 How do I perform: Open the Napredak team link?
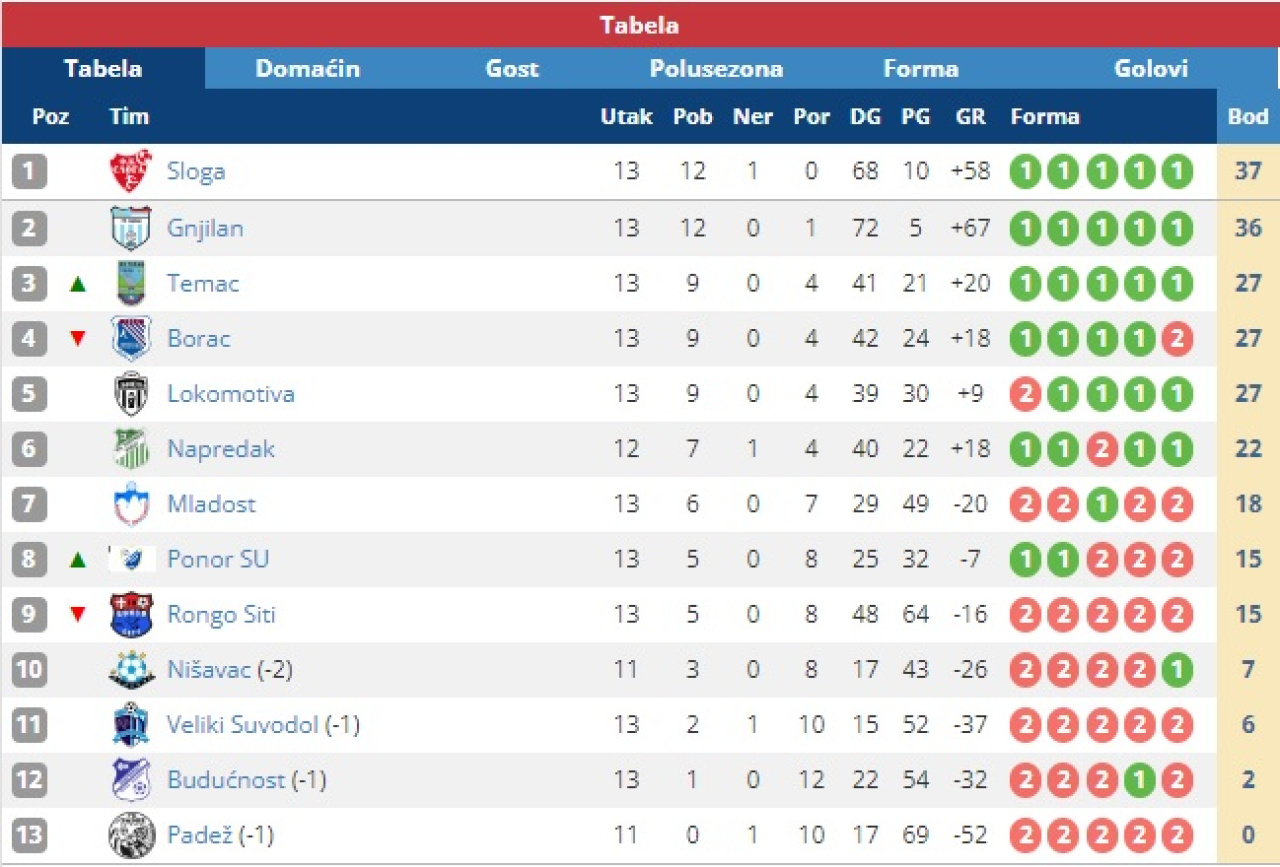pos(220,449)
